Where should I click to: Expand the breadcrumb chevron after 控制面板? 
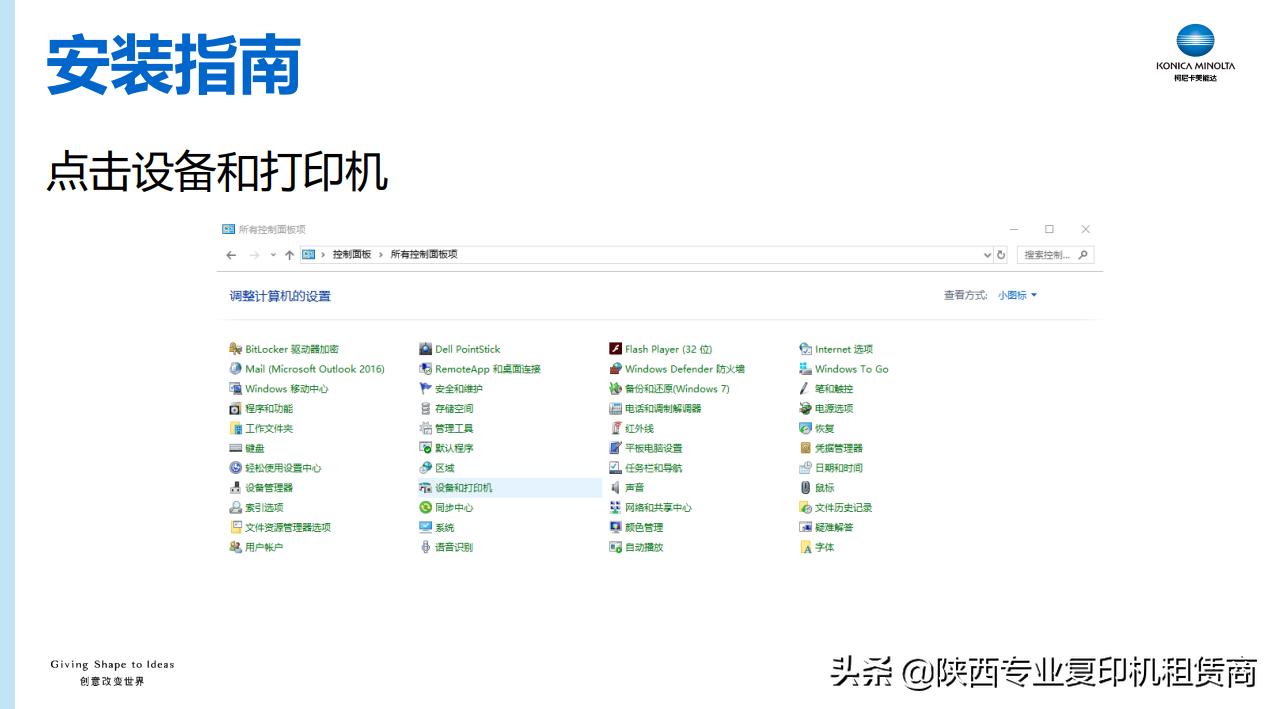(x=382, y=255)
